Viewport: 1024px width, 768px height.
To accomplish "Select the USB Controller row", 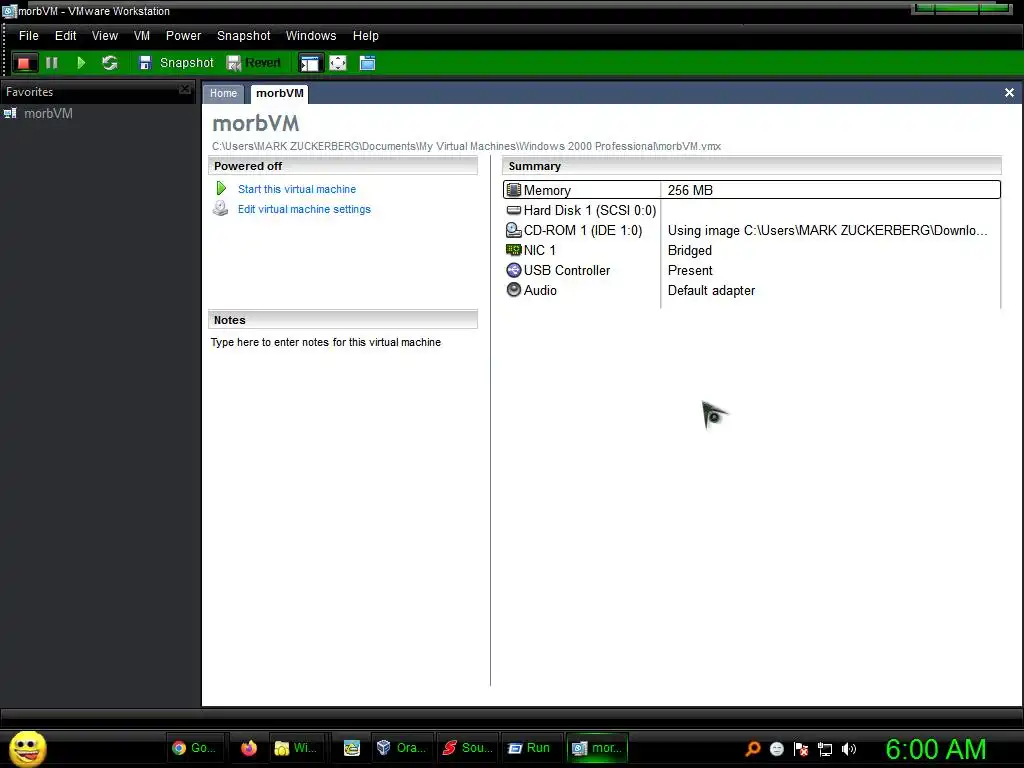I will [x=752, y=270].
